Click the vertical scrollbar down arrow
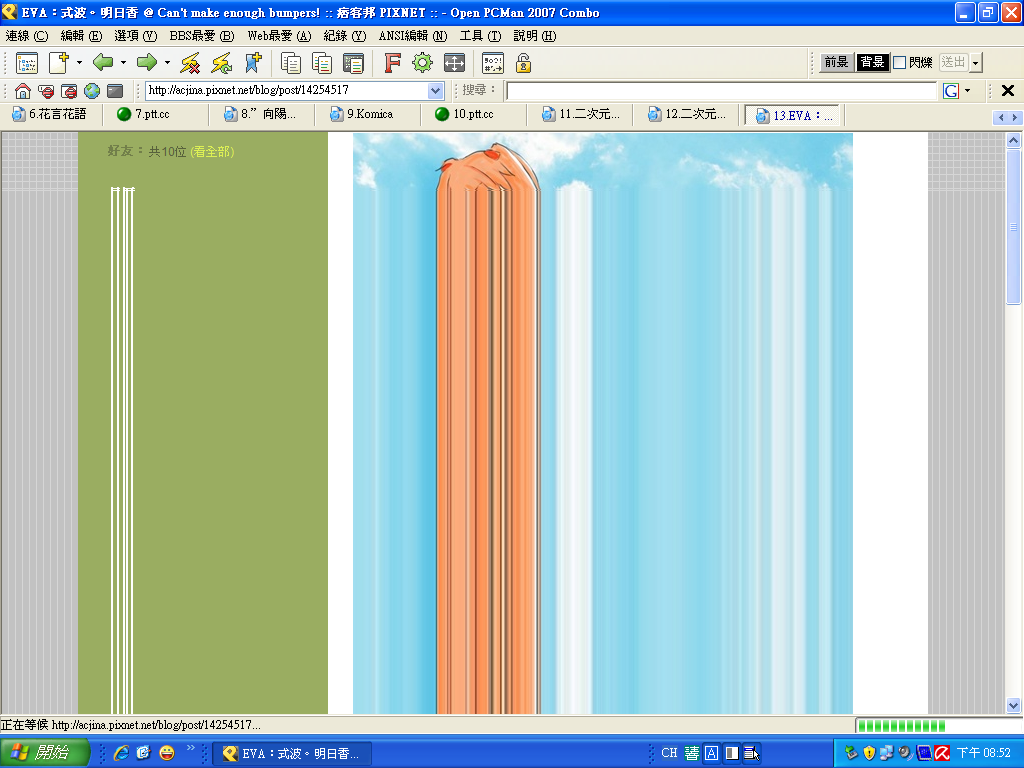1024x768 pixels. (x=1013, y=704)
